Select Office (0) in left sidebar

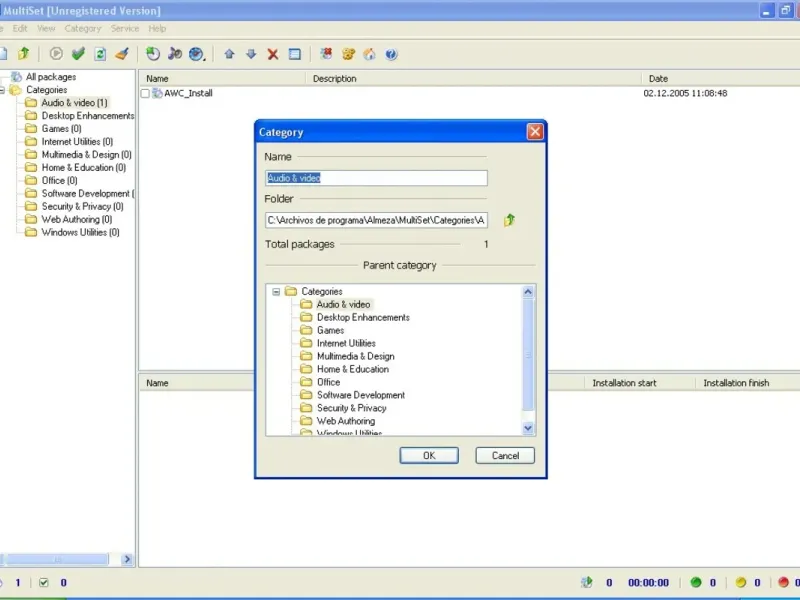pos(59,180)
